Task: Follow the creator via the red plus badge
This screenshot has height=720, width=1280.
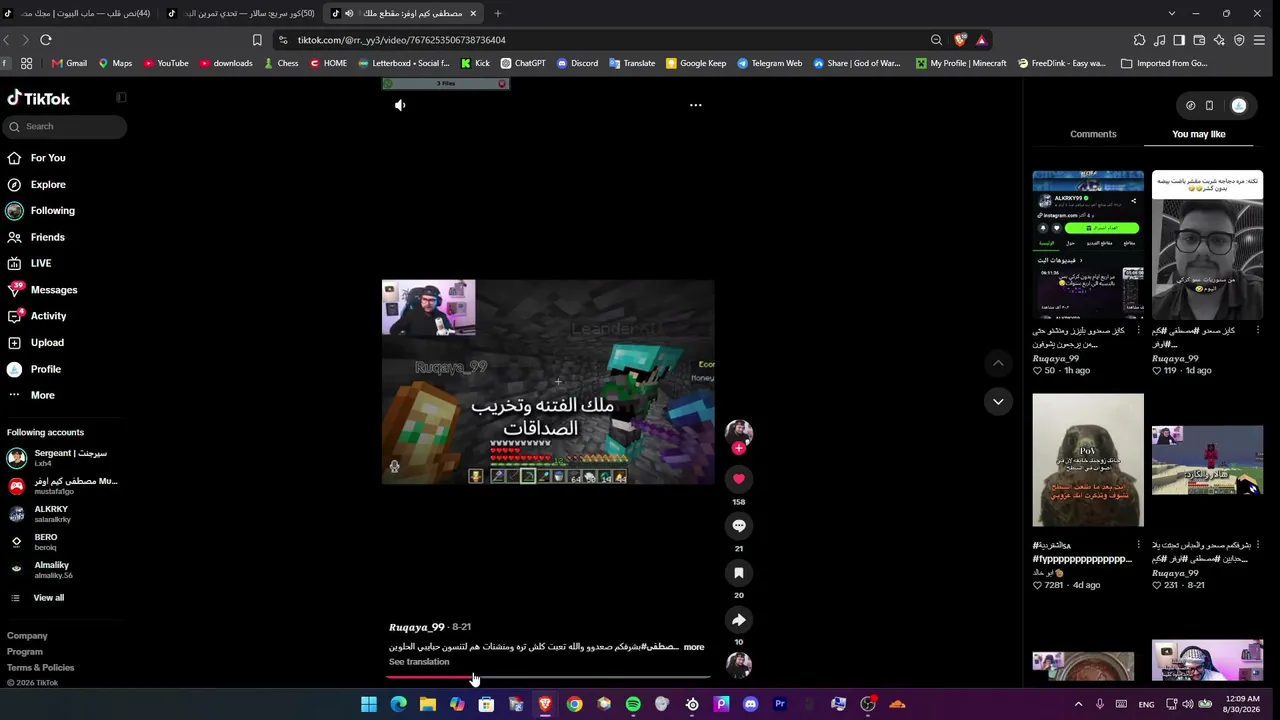Action: 739,449
